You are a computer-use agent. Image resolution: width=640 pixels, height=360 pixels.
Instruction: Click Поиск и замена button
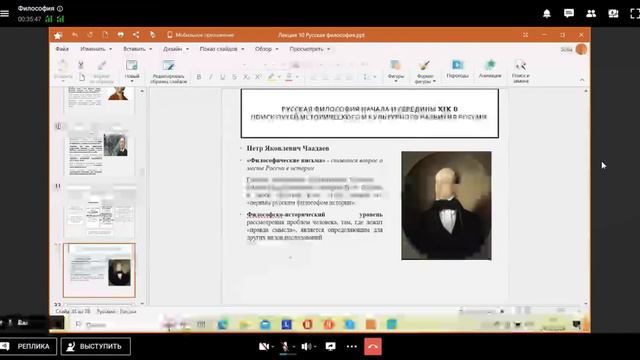(520, 72)
